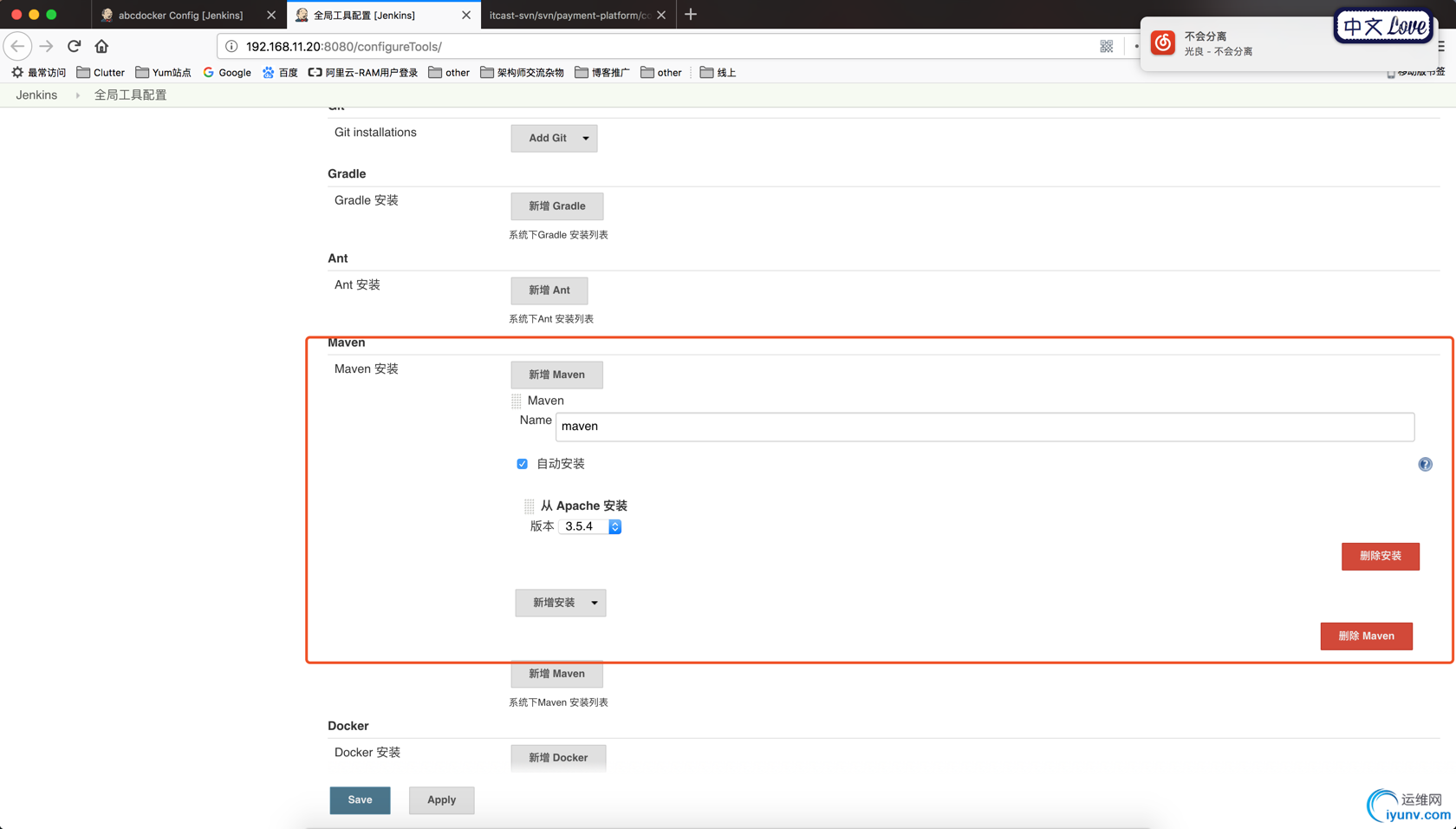
Task: Open the site info icon in address bar
Action: tap(231, 46)
